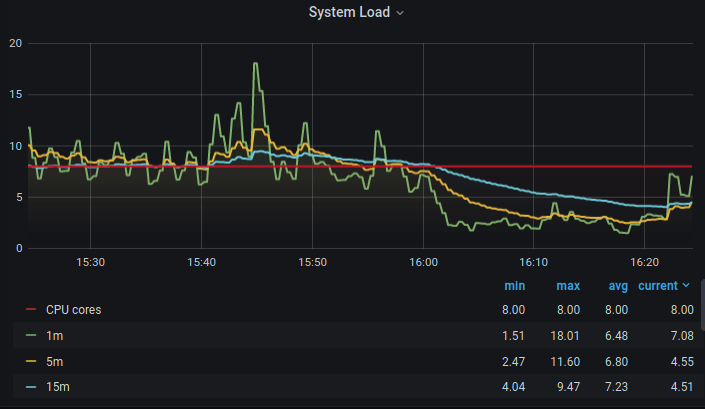The height and width of the screenshot is (409, 705).
Task: Click the 15:30 time axis label
Action: pyautogui.click(x=91, y=262)
